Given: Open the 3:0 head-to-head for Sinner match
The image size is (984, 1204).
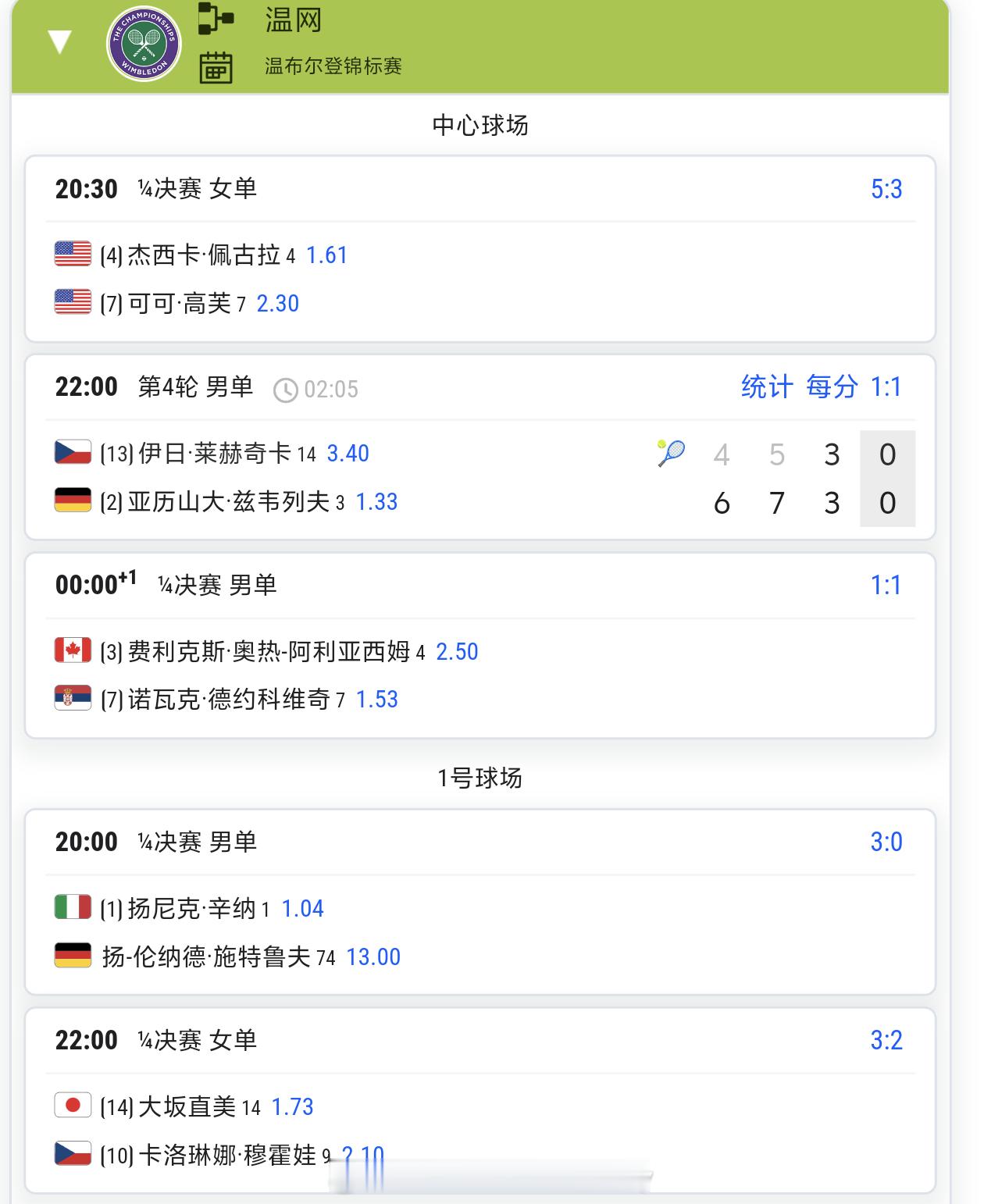Looking at the screenshot, I should click(x=886, y=842).
